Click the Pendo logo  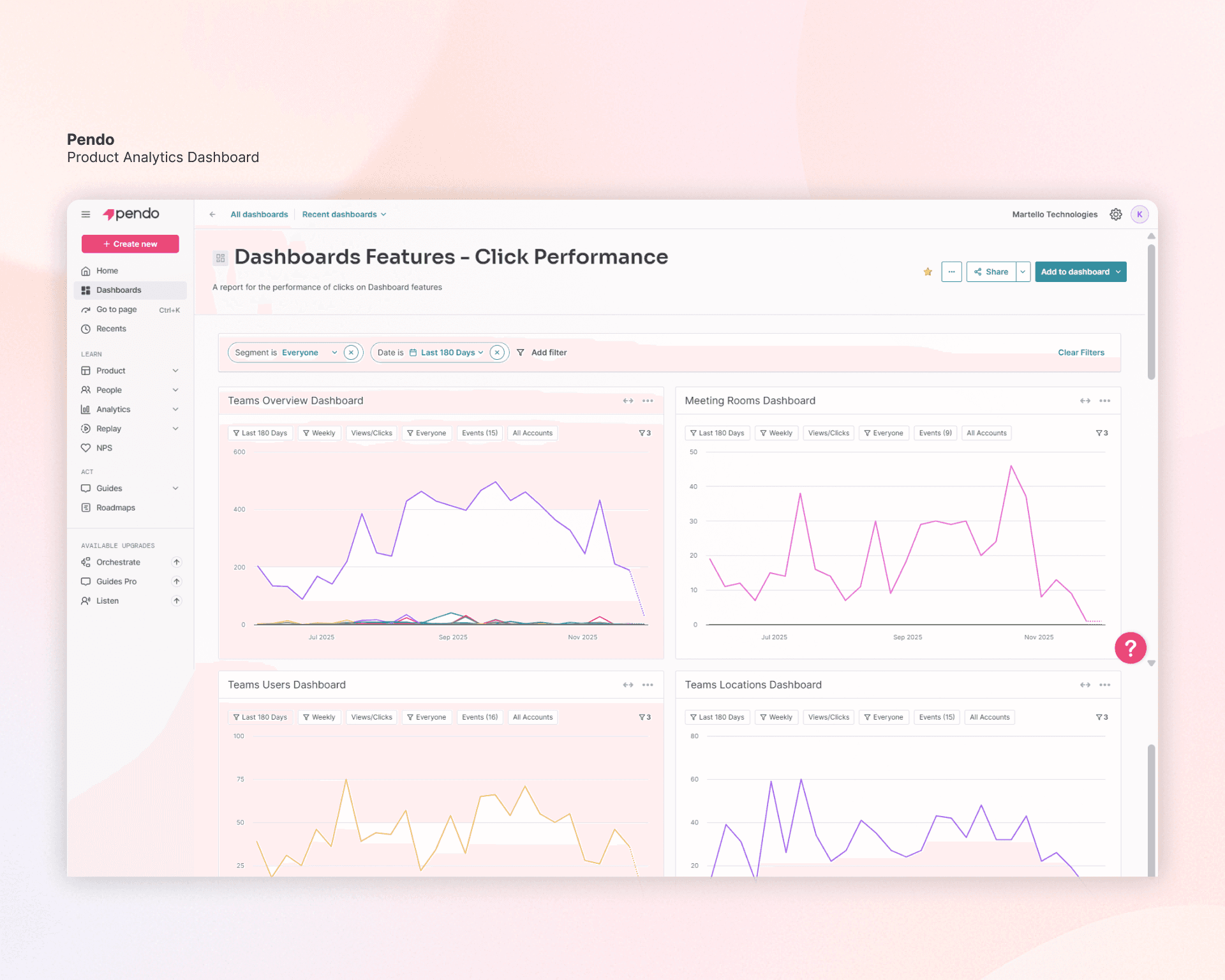(x=131, y=214)
